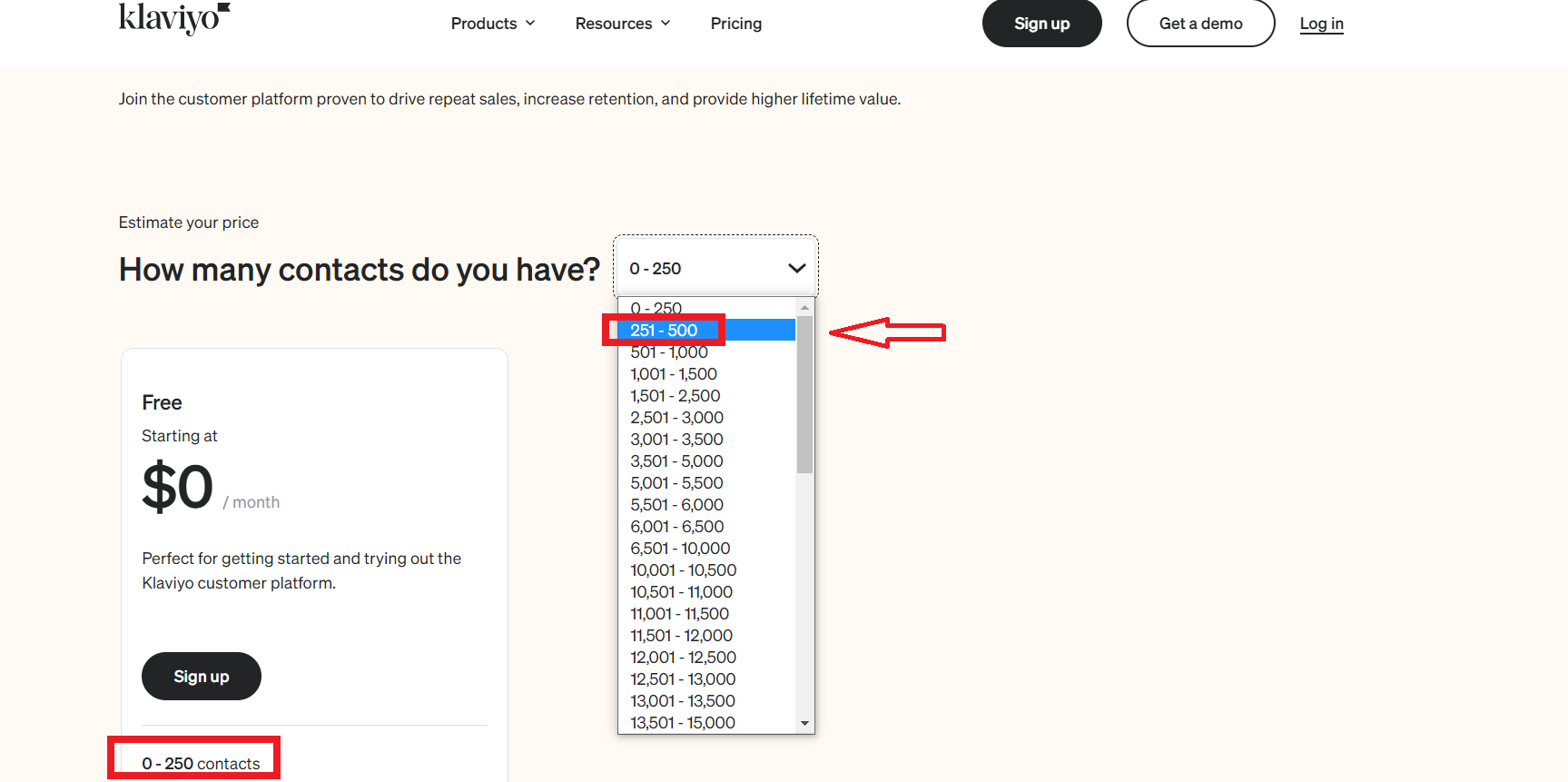
Task: Click the dropdown list scrollbar thumb
Action: pos(804,394)
